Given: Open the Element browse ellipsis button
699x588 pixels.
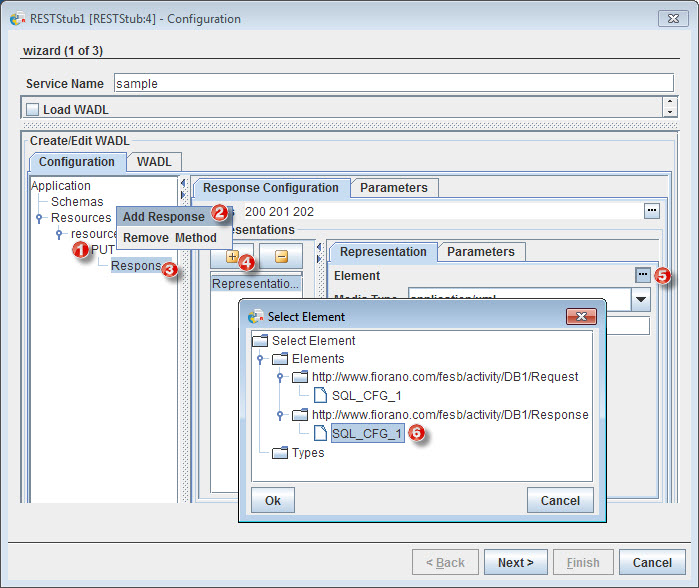Looking at the screenshot, I should (x=642, y=275).
